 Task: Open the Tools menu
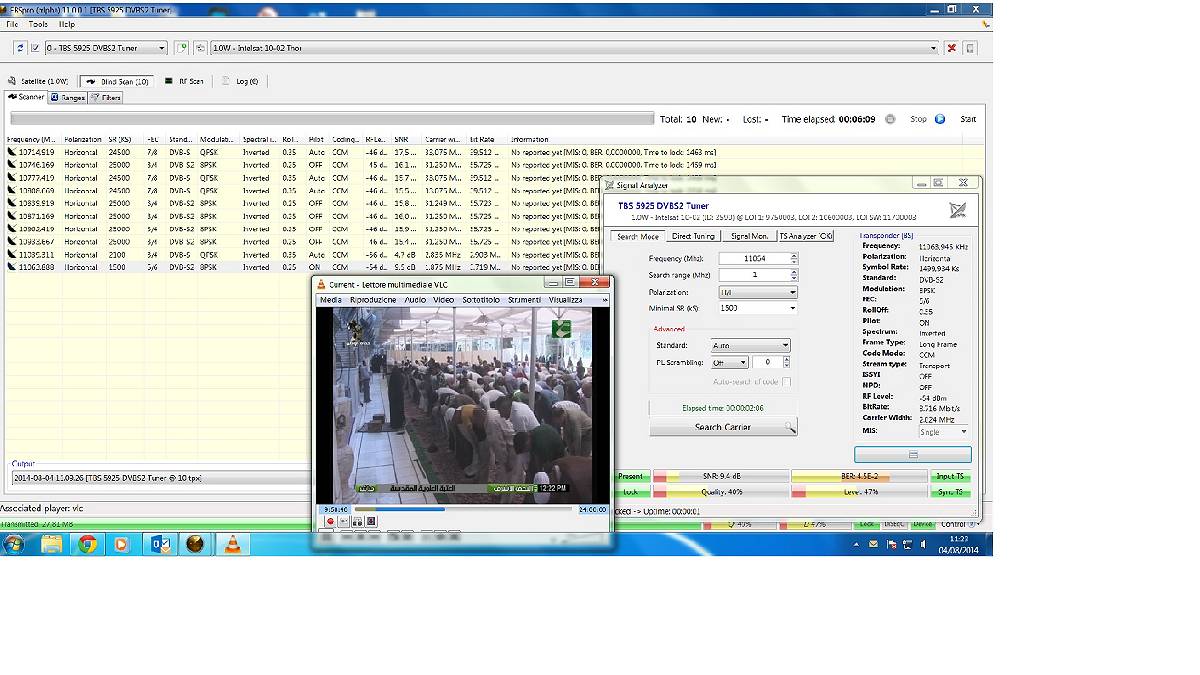38,24
